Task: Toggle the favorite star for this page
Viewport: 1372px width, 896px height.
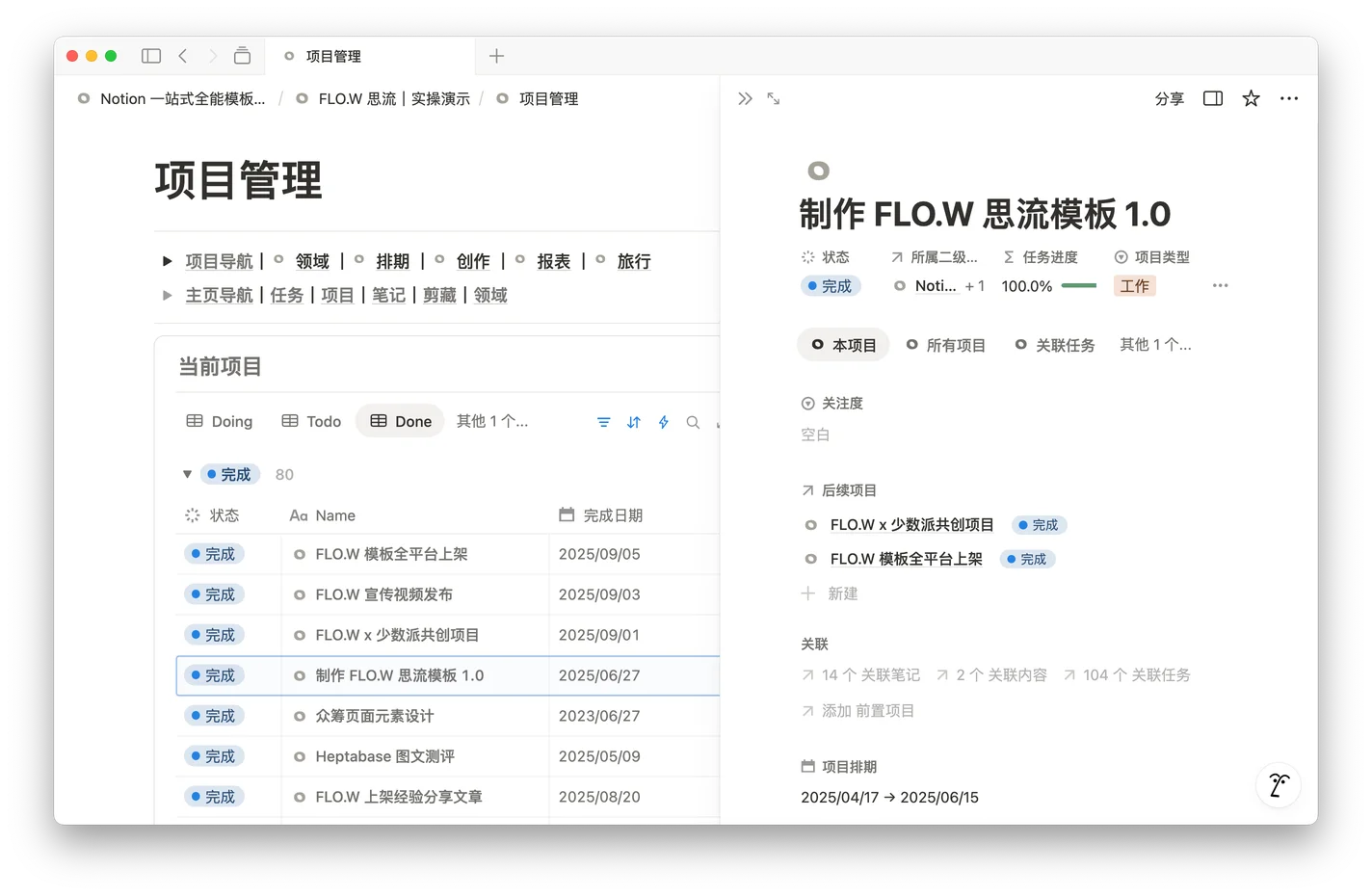Action: [x=1250, y=97]
